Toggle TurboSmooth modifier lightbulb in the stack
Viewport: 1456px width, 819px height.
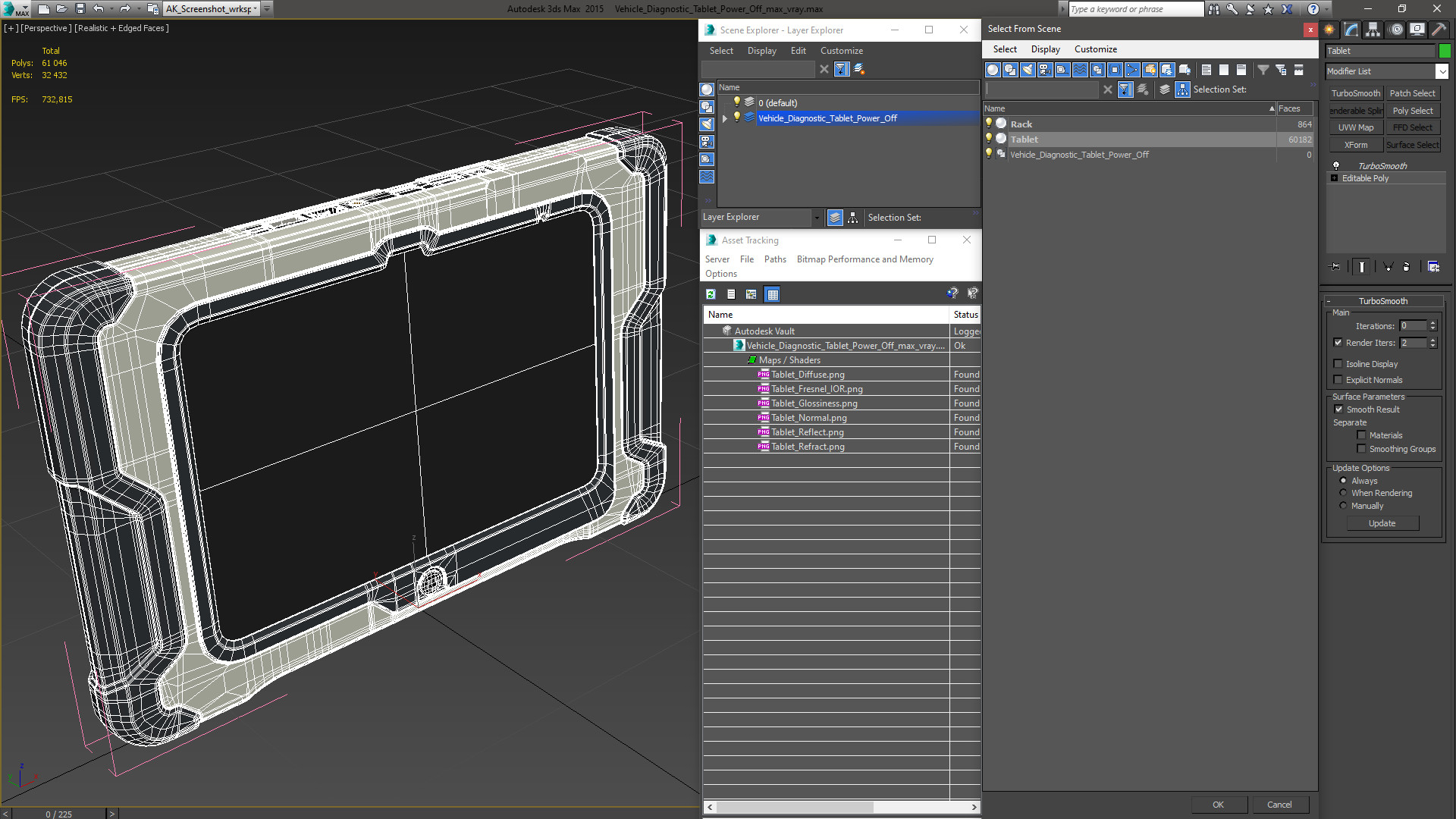point(1336,165)
